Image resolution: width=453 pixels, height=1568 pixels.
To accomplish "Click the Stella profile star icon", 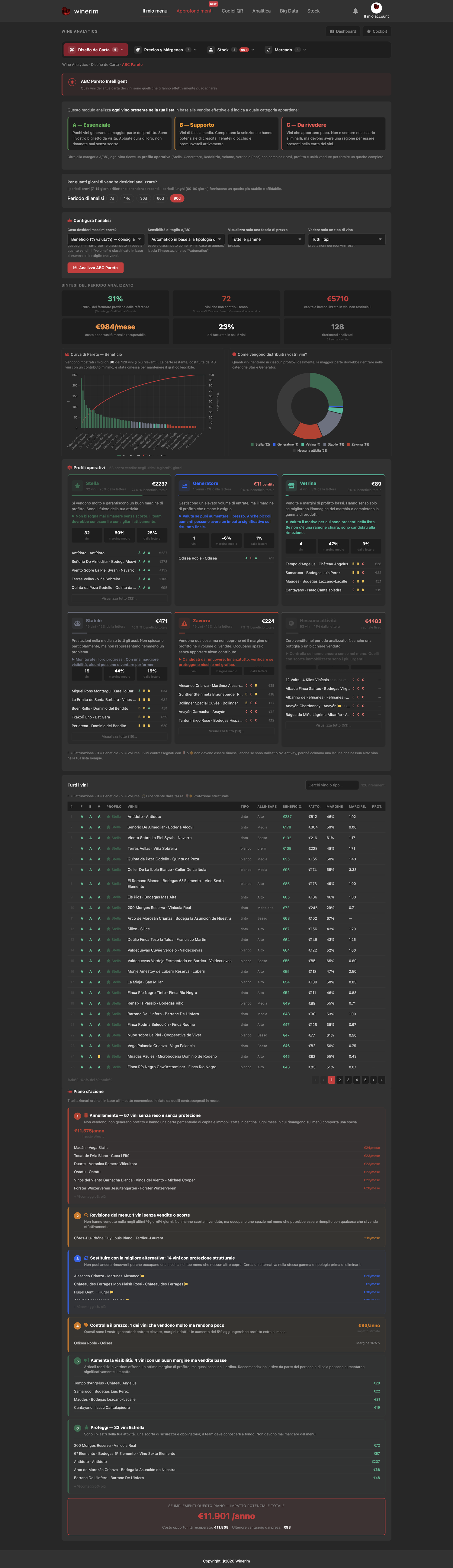I will point(77,486).
